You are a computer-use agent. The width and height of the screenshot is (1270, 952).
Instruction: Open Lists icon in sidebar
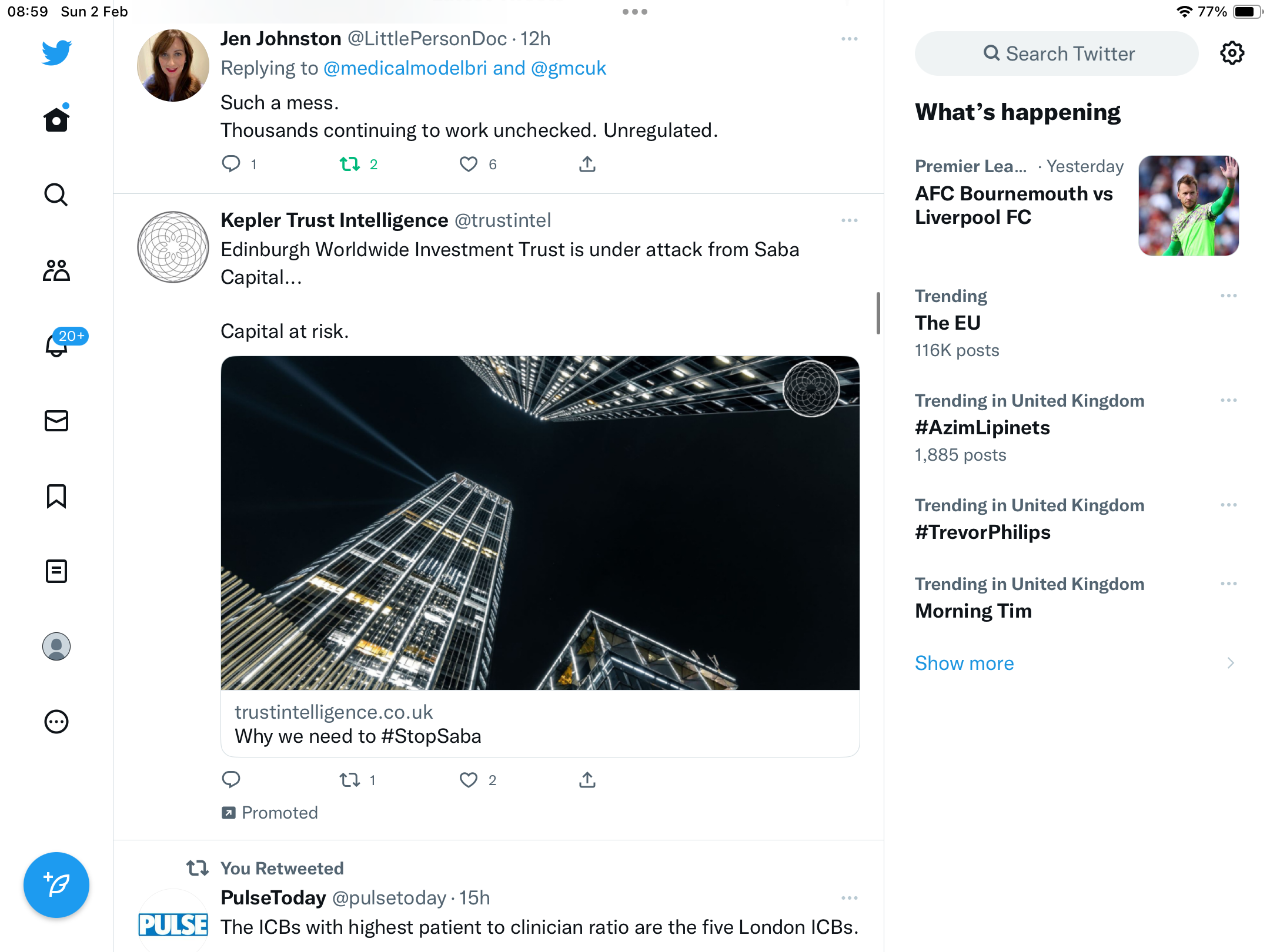[56, 571]
